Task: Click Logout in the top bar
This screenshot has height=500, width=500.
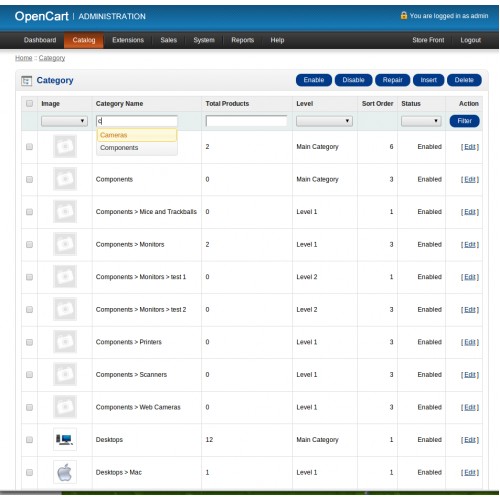Action: point(470,40)
